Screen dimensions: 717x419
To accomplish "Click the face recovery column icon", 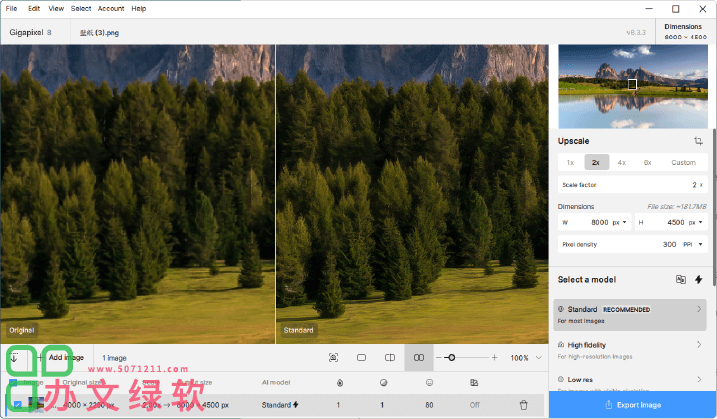I will (429, 382).
